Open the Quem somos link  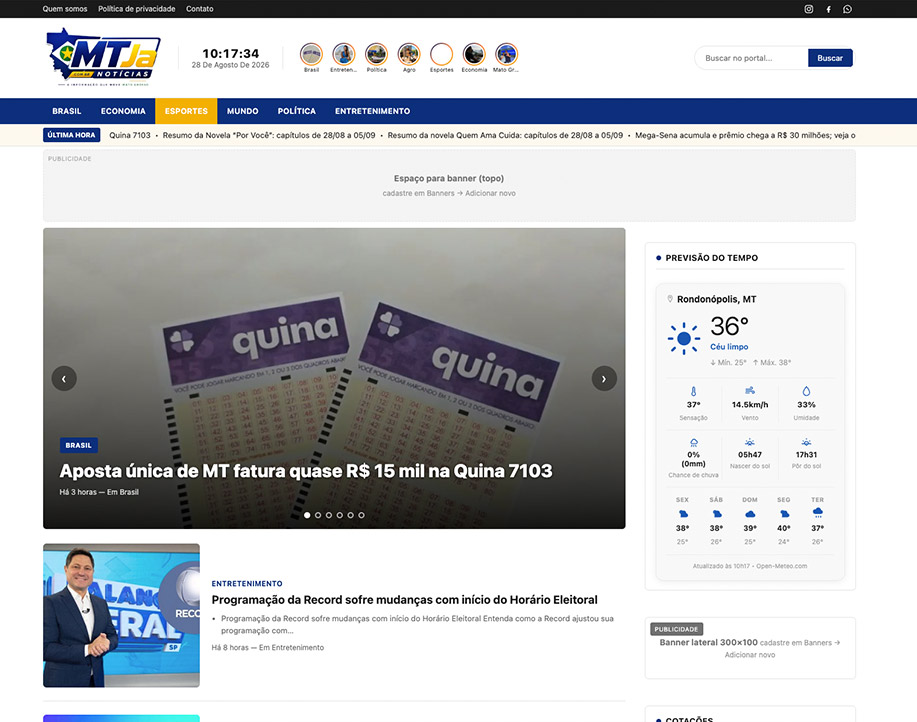(65, 9)
